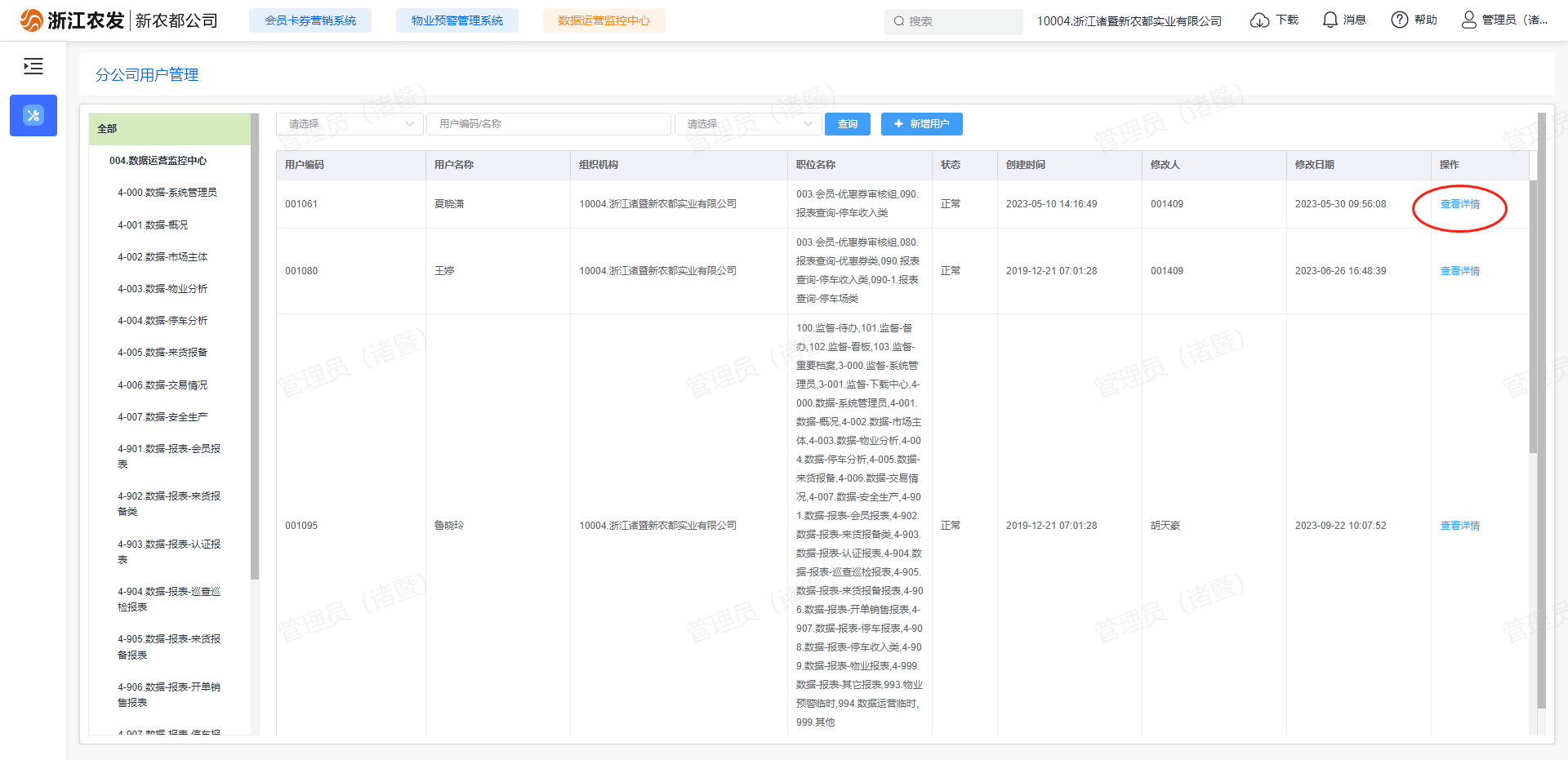This screenshot has width=1568, height=760.
Task: Open the 请选择 dropdown beside the 查询 button
Action: (x=748, y=124)
